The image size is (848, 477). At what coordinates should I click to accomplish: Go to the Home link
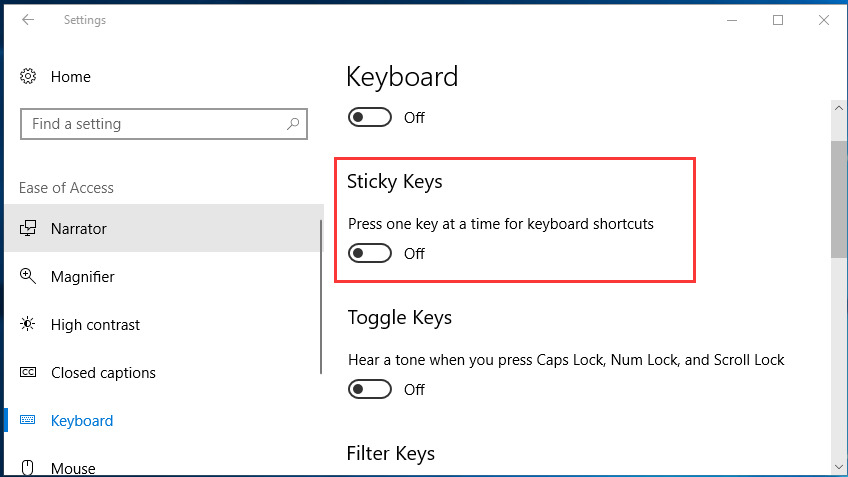pyautogui.click(x=71, y=77)
